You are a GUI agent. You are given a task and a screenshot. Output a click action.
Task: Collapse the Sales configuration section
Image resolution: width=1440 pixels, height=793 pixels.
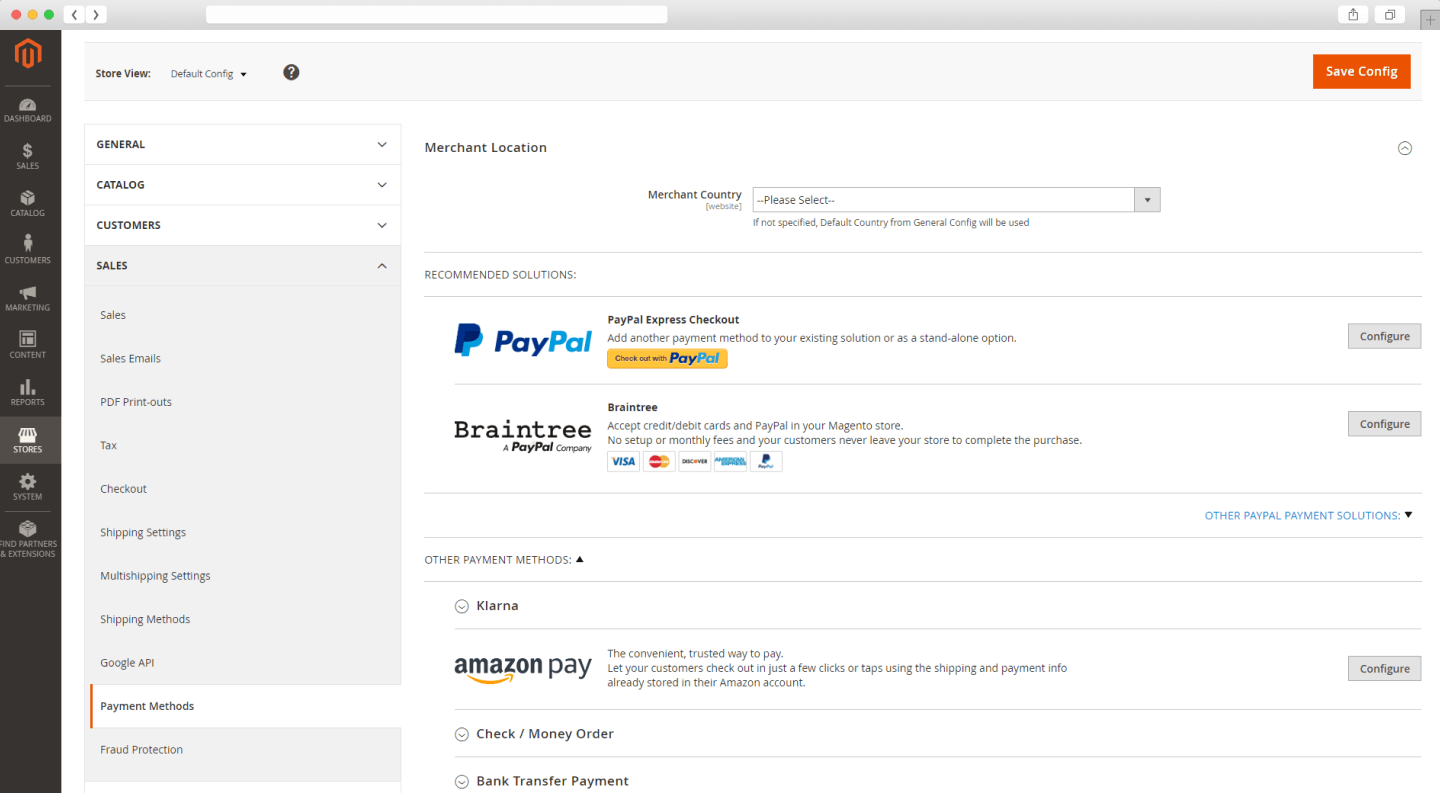[243, 266]
